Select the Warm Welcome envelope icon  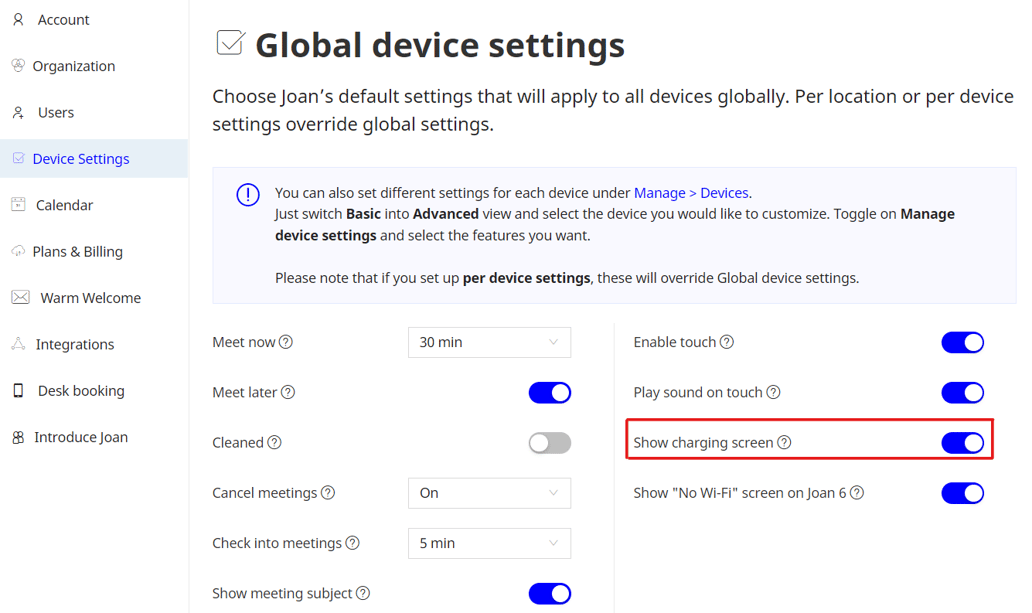click(18, 297)
